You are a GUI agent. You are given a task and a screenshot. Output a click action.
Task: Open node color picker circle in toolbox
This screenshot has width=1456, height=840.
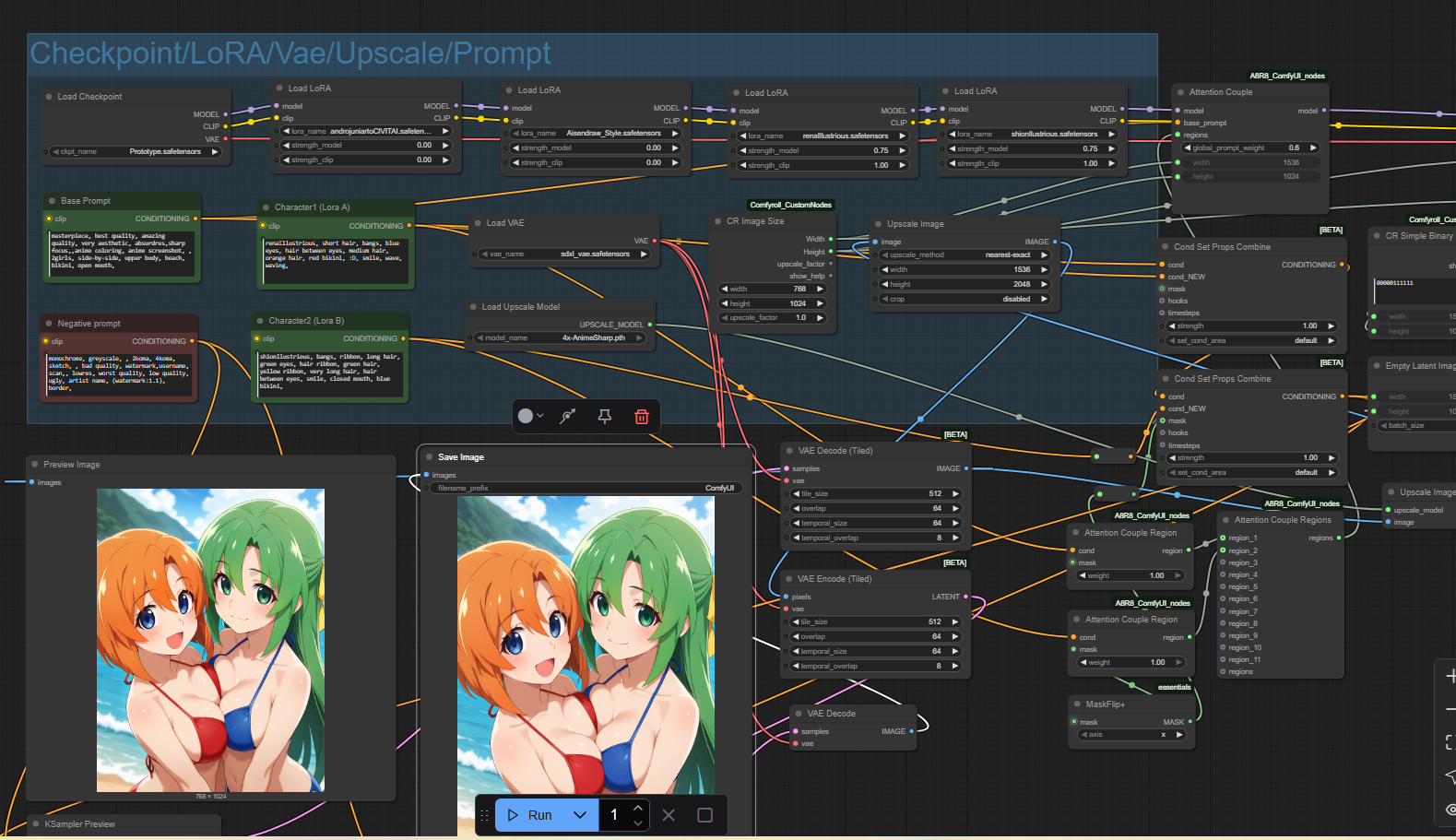click(x=527, y=416)
